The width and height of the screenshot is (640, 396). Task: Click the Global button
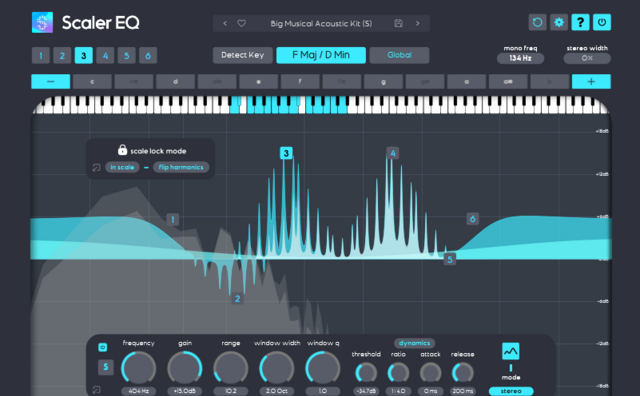click(x=399, y=55)
